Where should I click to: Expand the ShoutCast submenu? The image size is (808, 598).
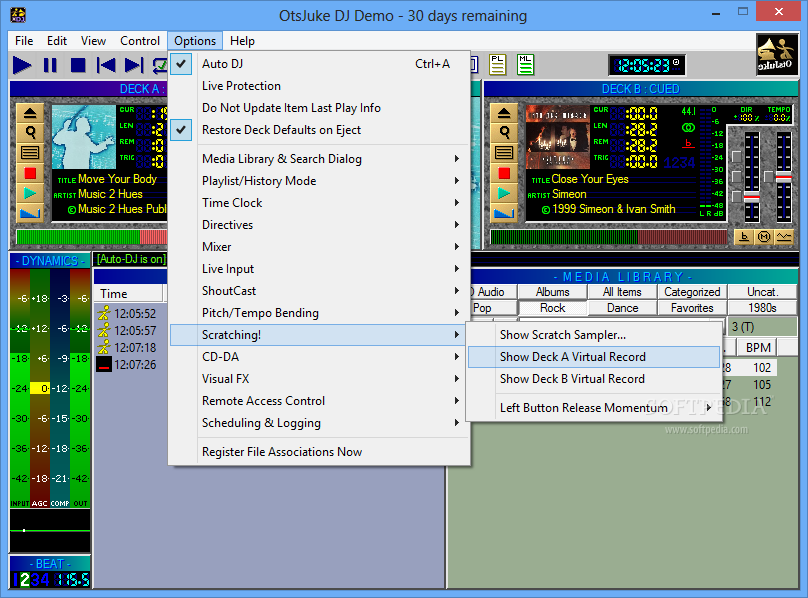[x=319, y=291]
